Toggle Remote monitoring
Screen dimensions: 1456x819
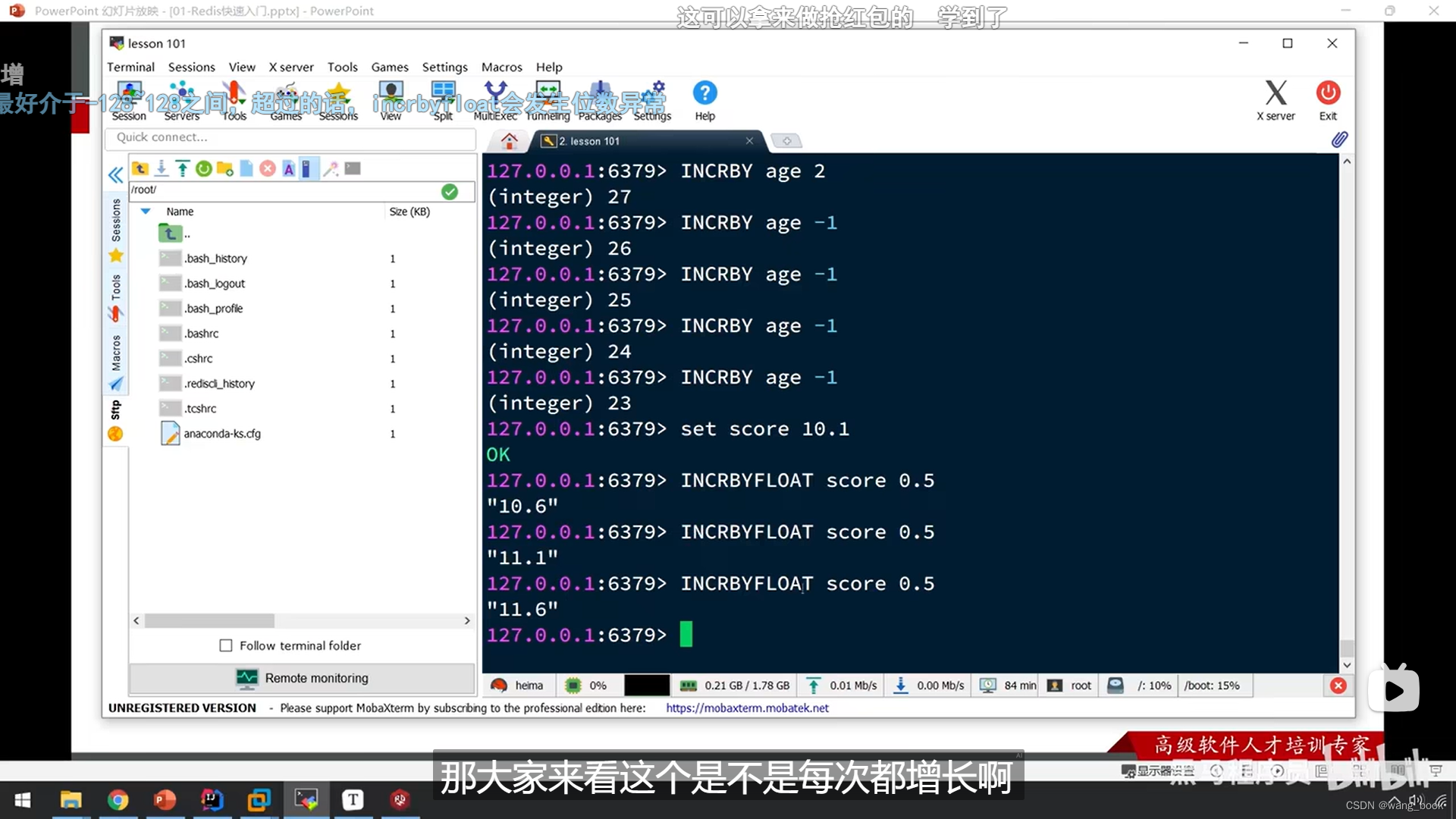click(302, 678)
